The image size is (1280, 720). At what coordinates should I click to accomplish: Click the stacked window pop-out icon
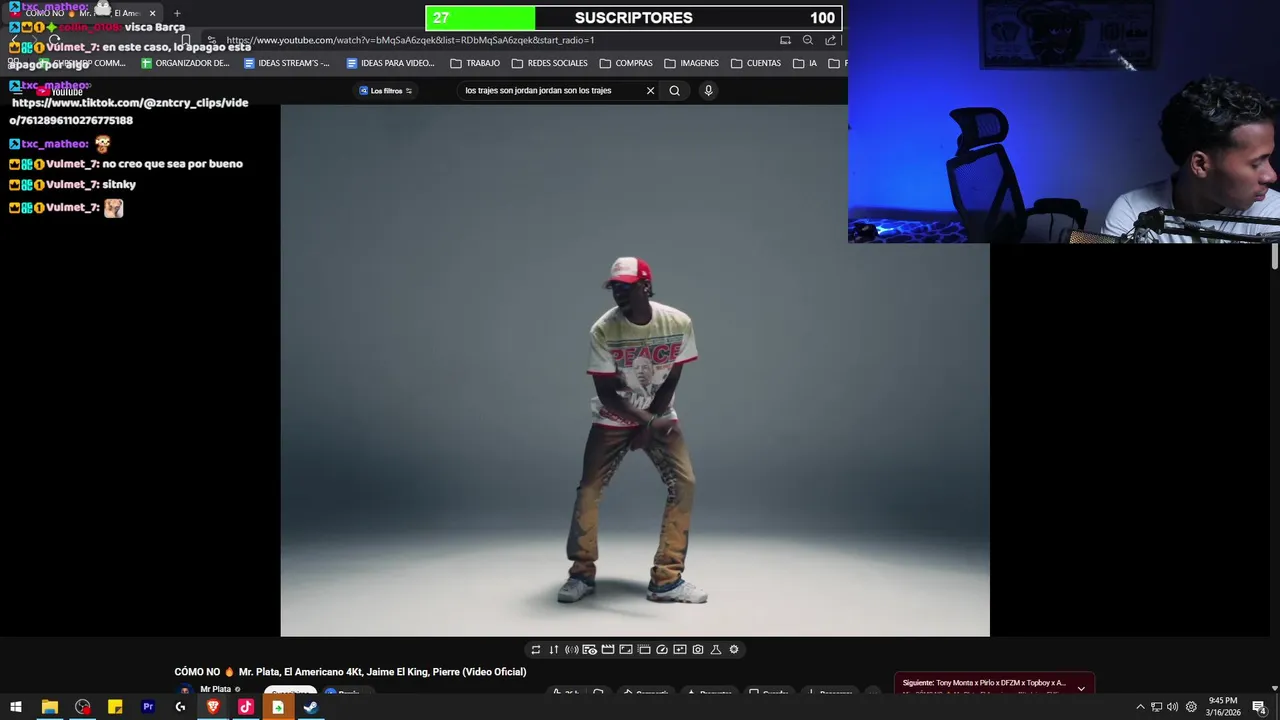coord(644,650)
